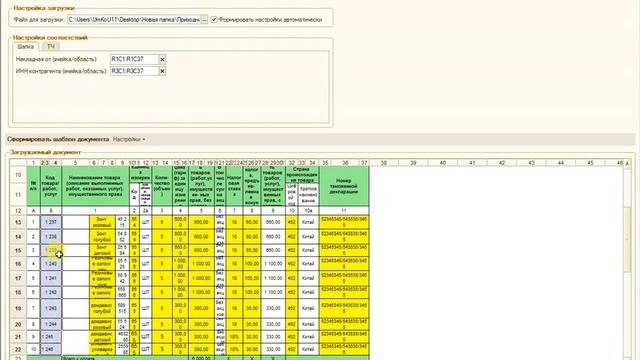
Task: Select cell '1 238' in row 14
Action: (51, 237)
